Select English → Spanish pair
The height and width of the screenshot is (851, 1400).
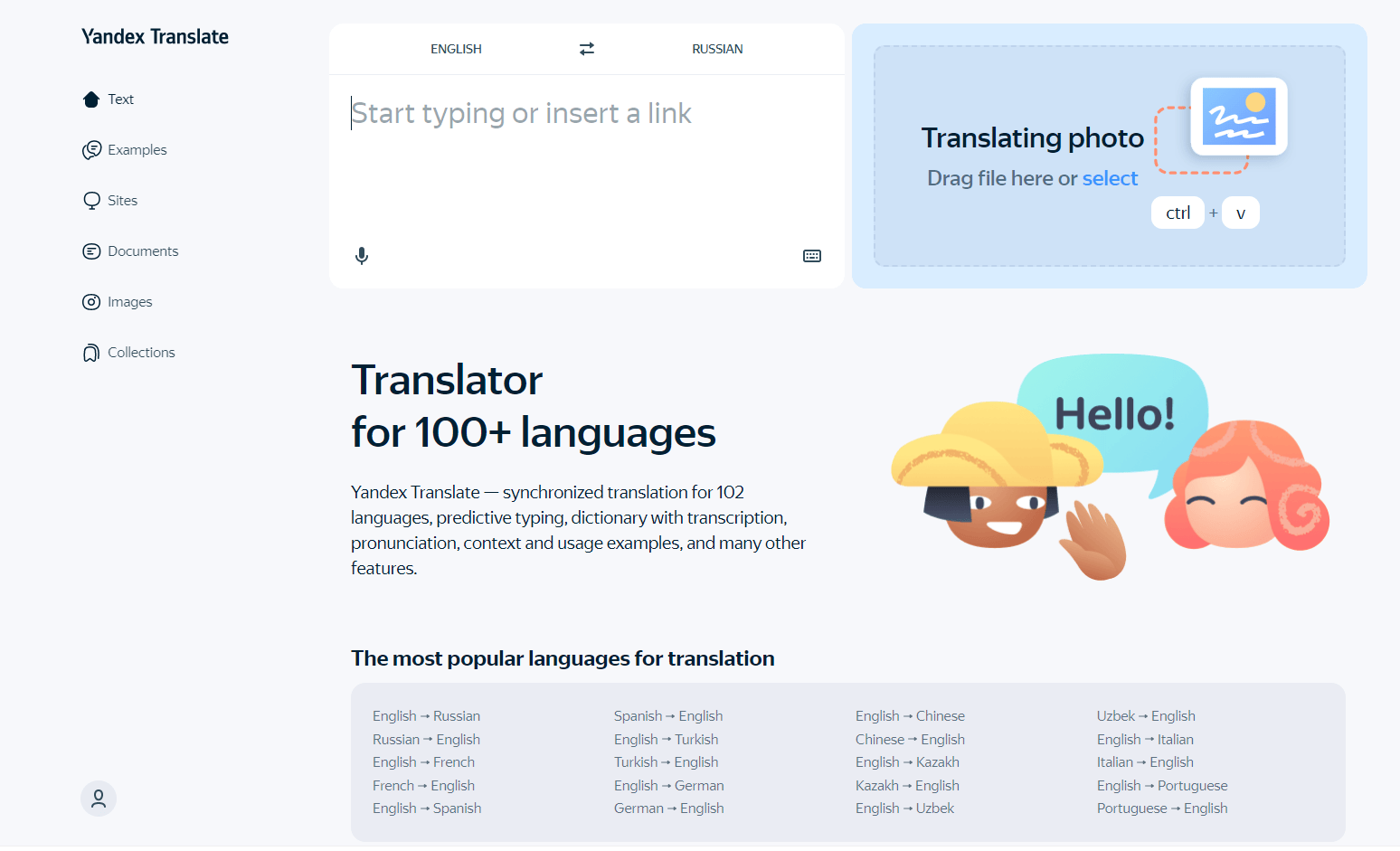tap(427, 808)
